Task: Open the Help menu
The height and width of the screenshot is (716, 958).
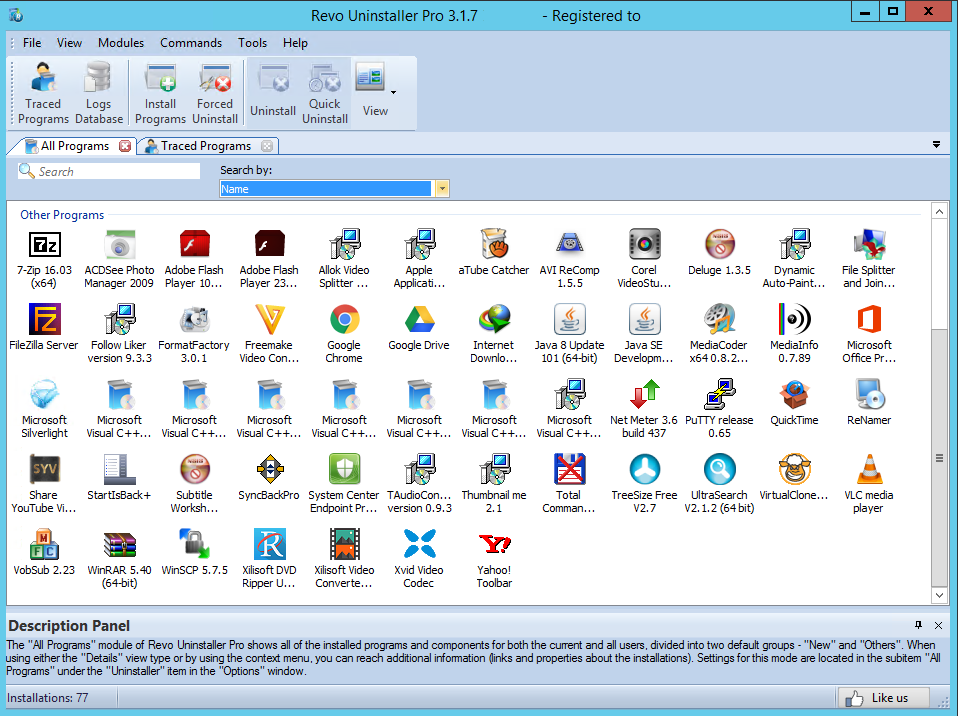Action: coord(295,43)
